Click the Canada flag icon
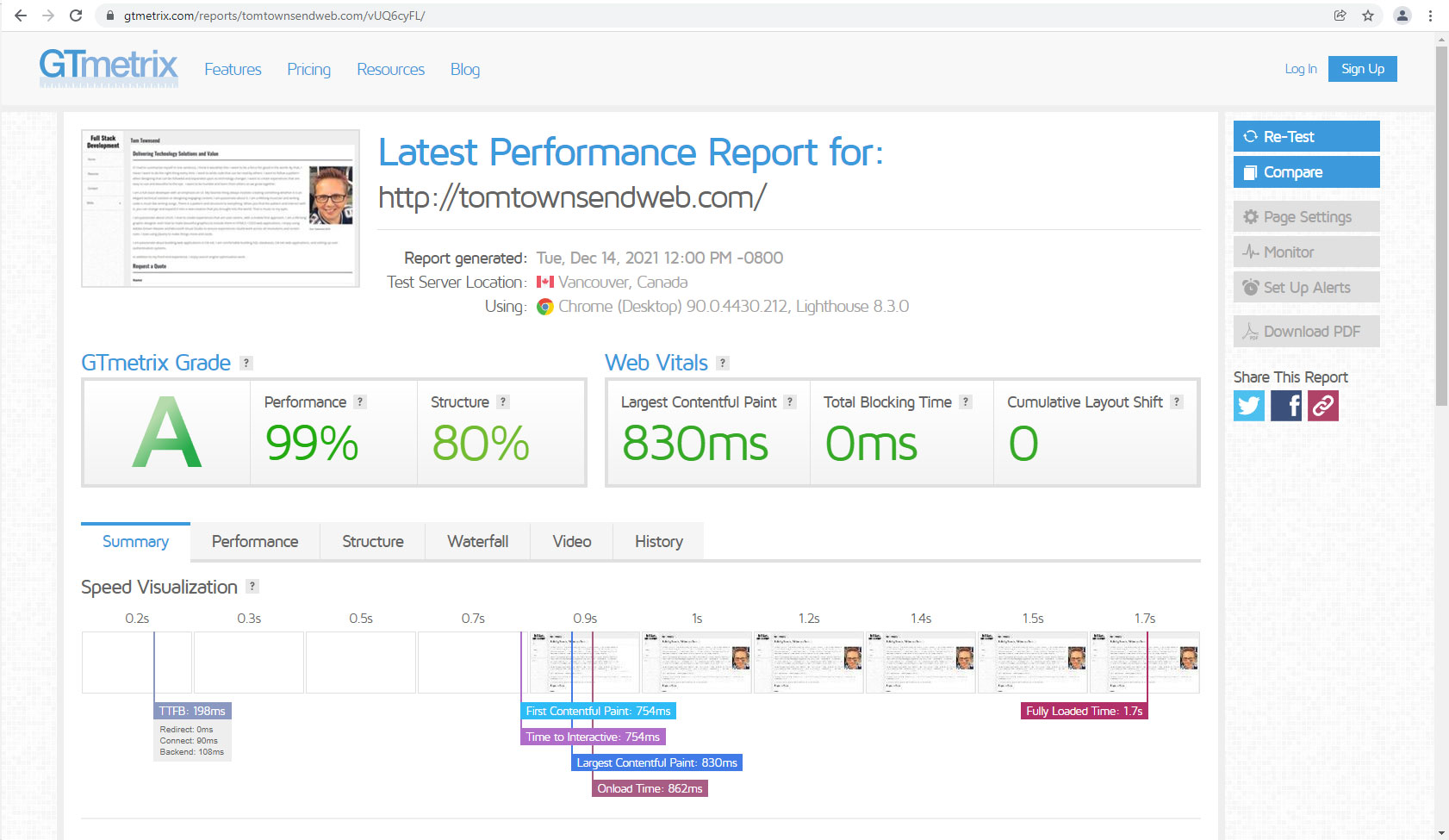The height and width of the screenshot is (840, 1449). (x=545, y=282)
